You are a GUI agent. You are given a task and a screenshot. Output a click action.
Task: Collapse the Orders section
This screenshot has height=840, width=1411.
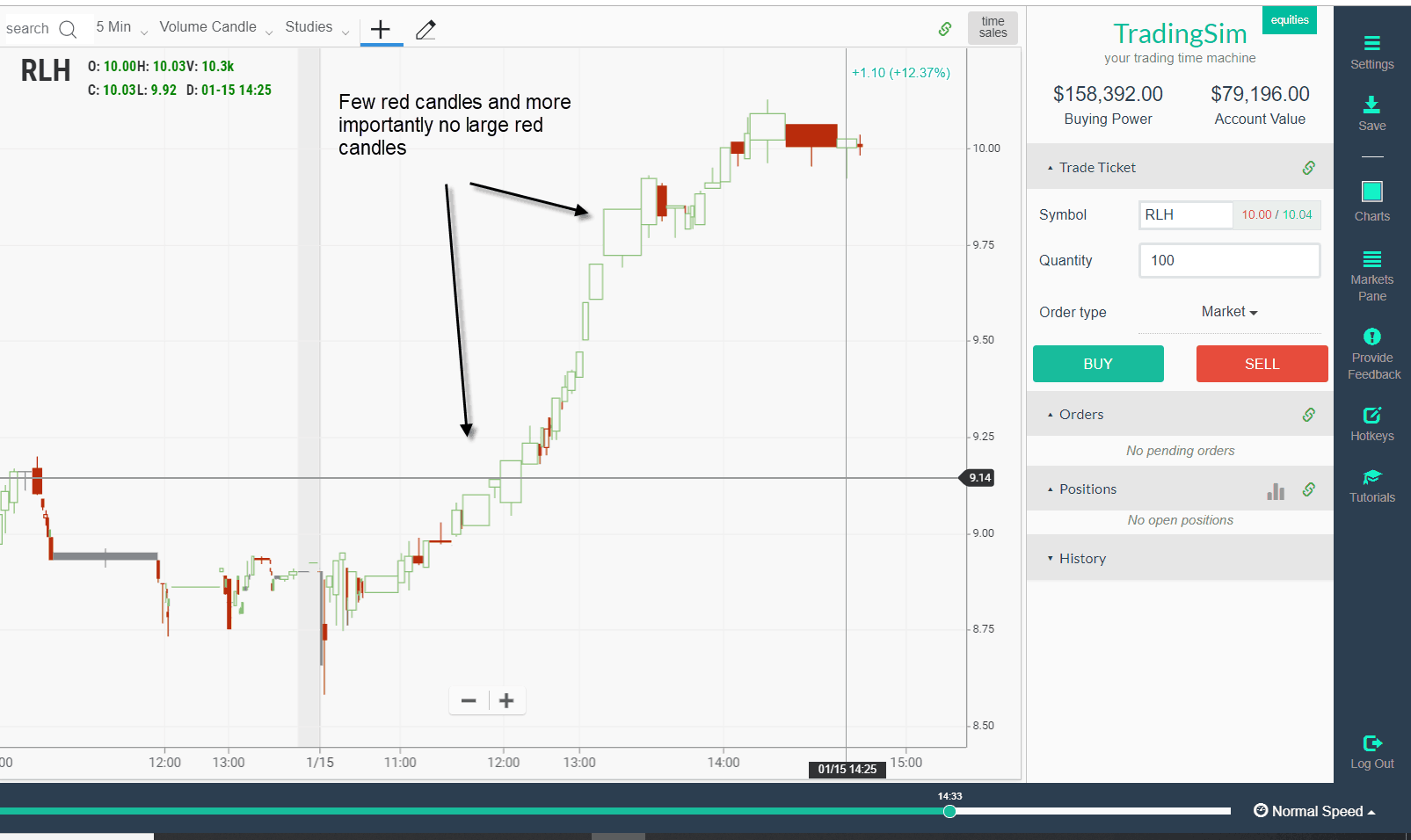click(1050, 414)
